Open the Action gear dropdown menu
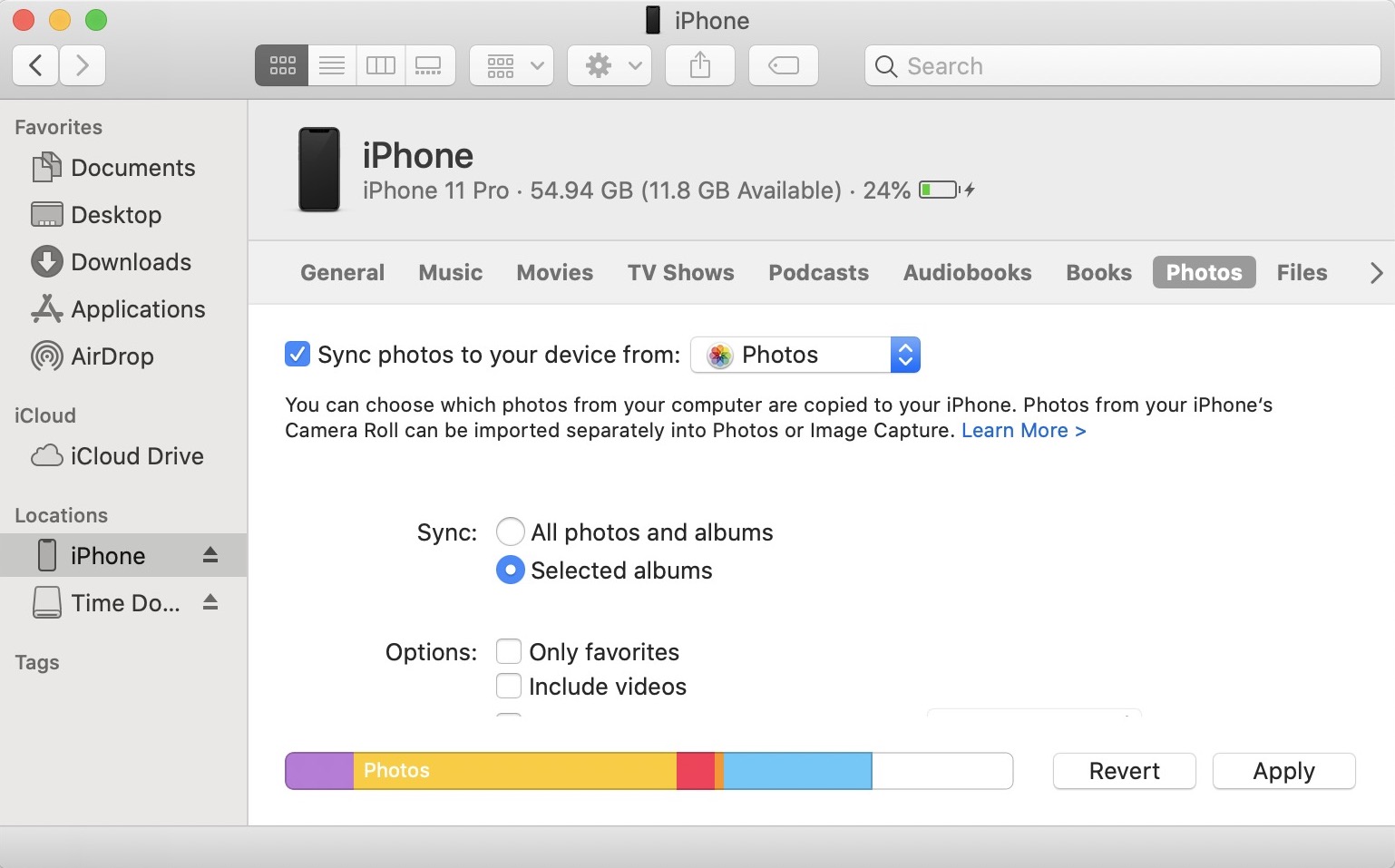This screenshot has width=1395, height=868. [x=610, y=65]
